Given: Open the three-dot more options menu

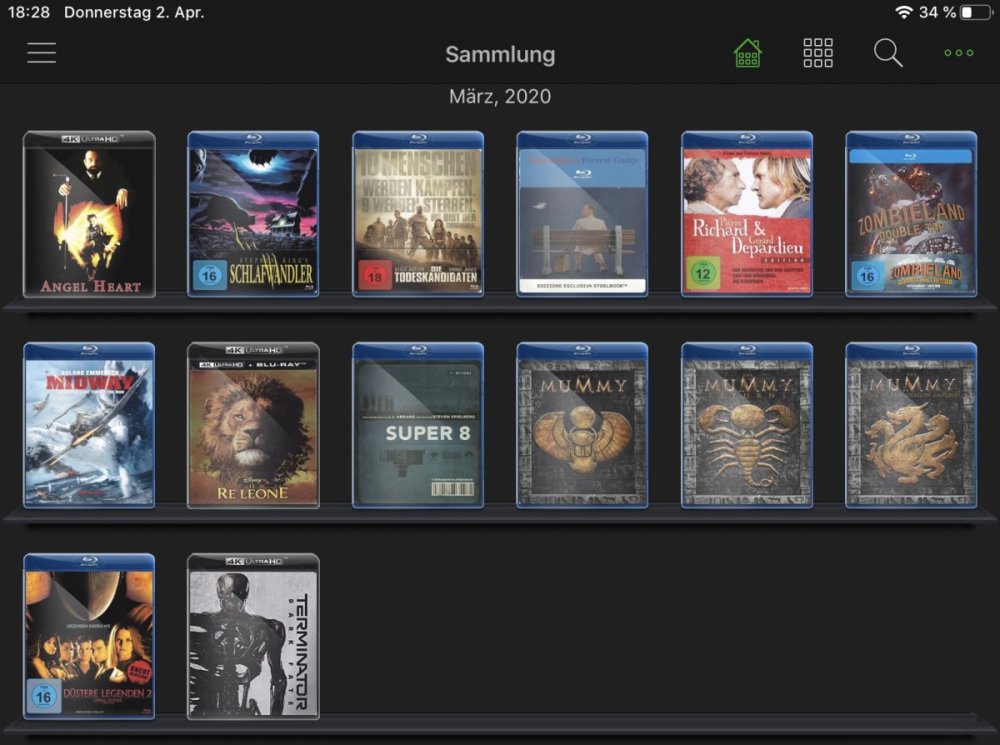Looking at the screenshot, I should click(959, 53).
